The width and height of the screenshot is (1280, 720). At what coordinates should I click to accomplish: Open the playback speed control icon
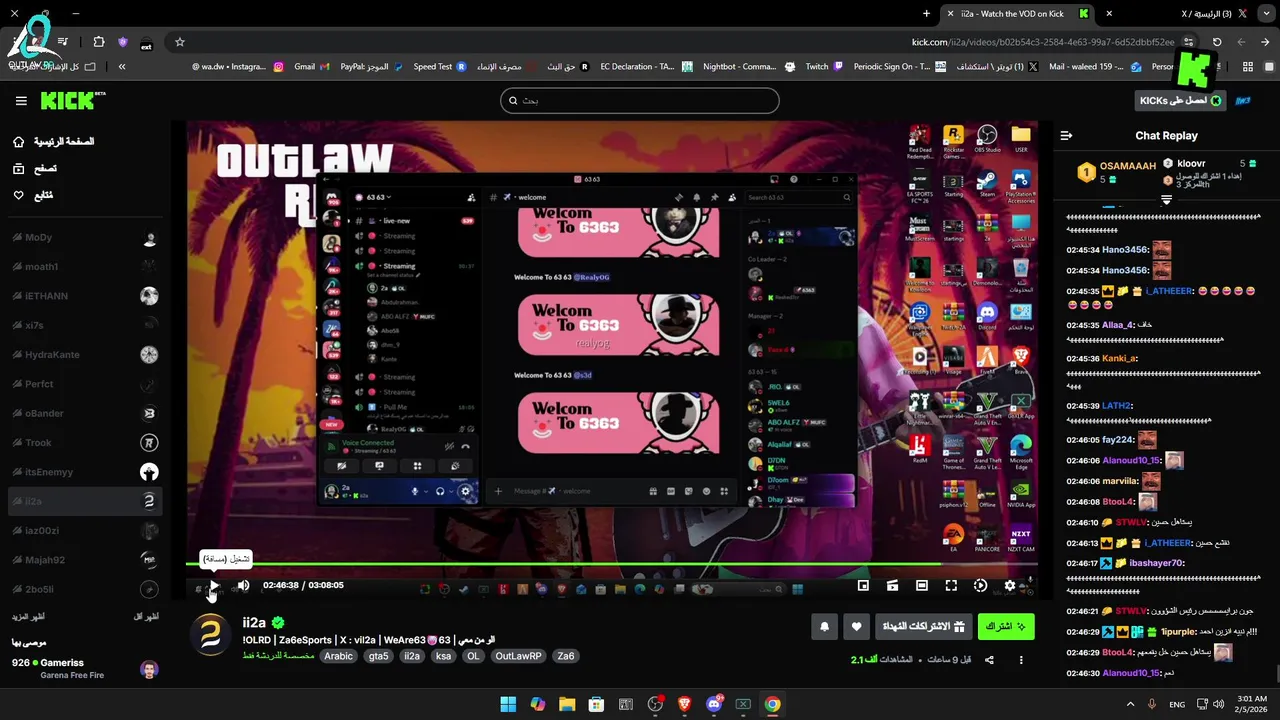(x=980, y=585)
